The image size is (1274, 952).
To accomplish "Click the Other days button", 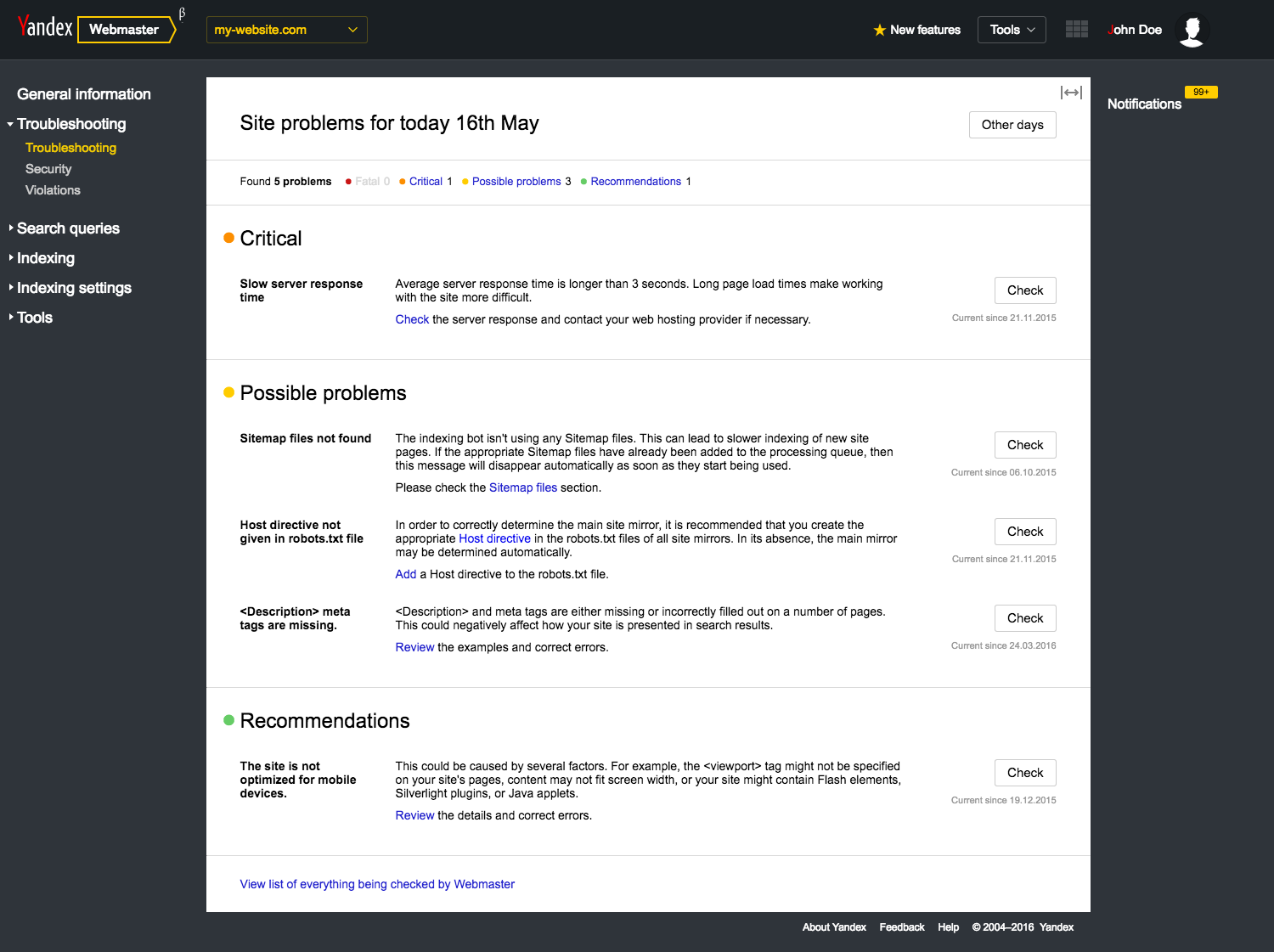I will pyautogui.click(x=1012, y=125).
